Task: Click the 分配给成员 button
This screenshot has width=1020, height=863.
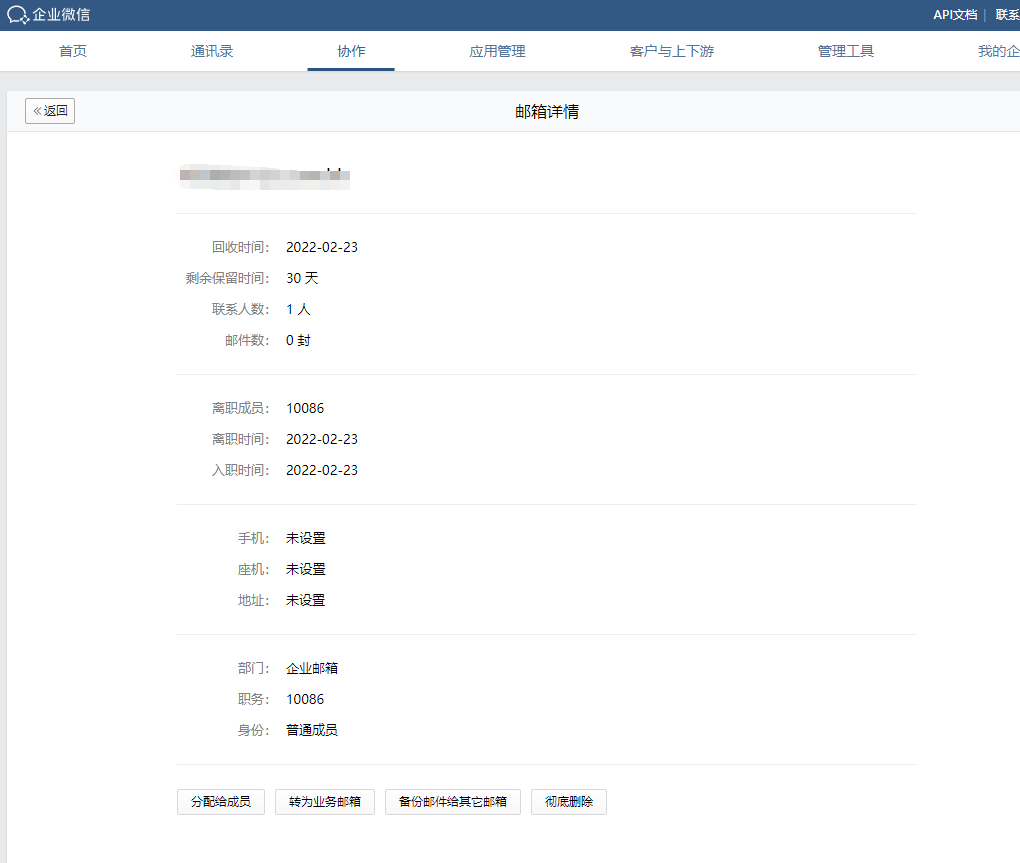Action: (x=220, y=802)
